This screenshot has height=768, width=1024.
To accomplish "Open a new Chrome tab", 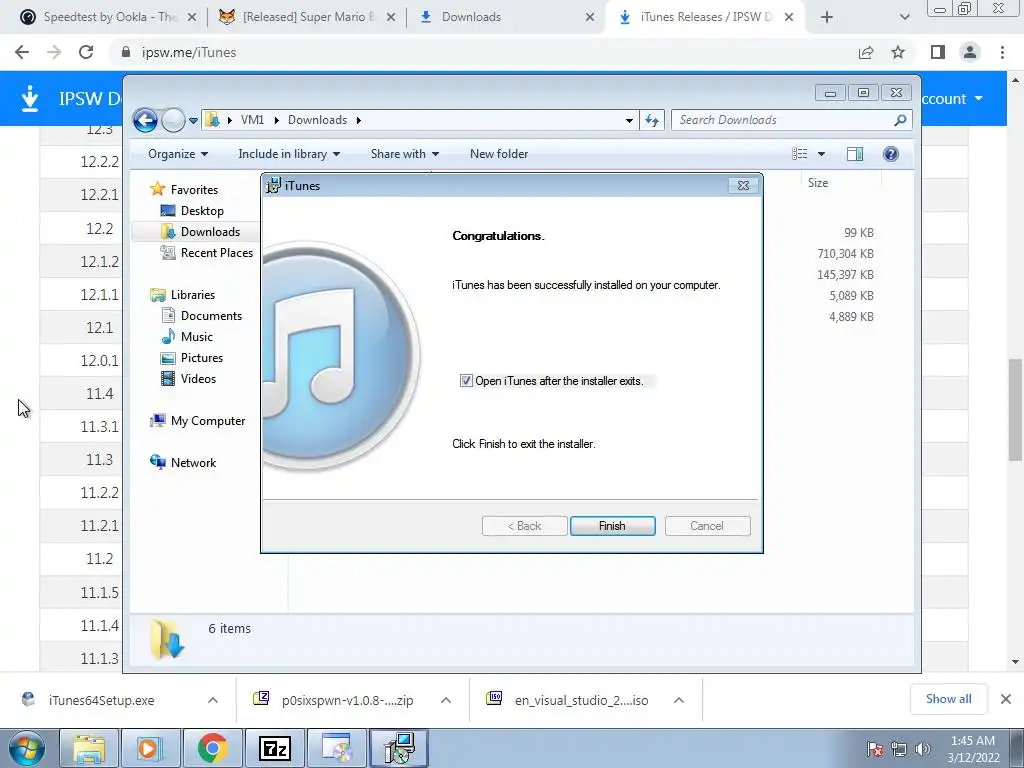I will pos(827,18).
